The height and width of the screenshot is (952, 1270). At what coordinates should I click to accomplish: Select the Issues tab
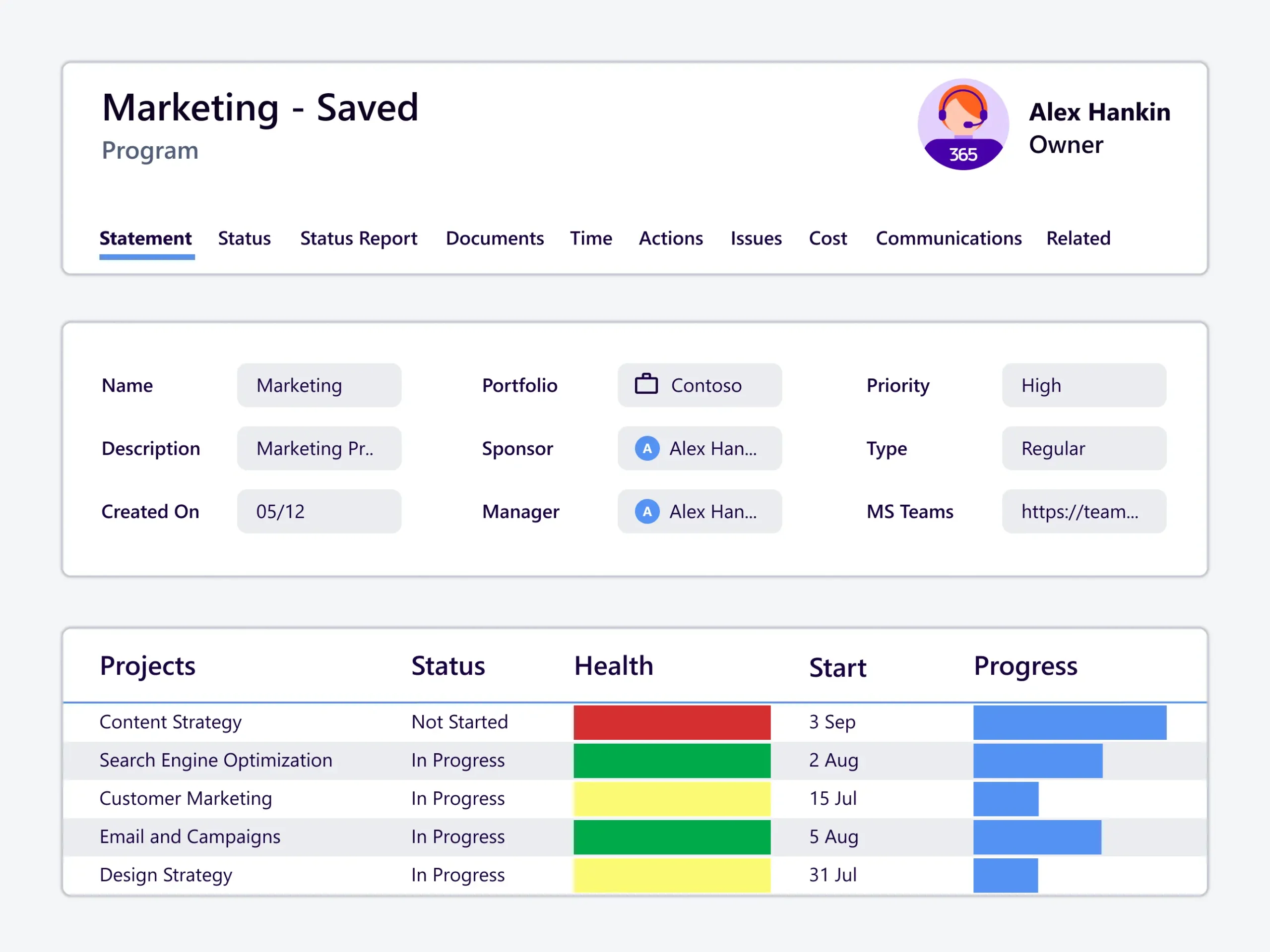(x=756, y=238)
